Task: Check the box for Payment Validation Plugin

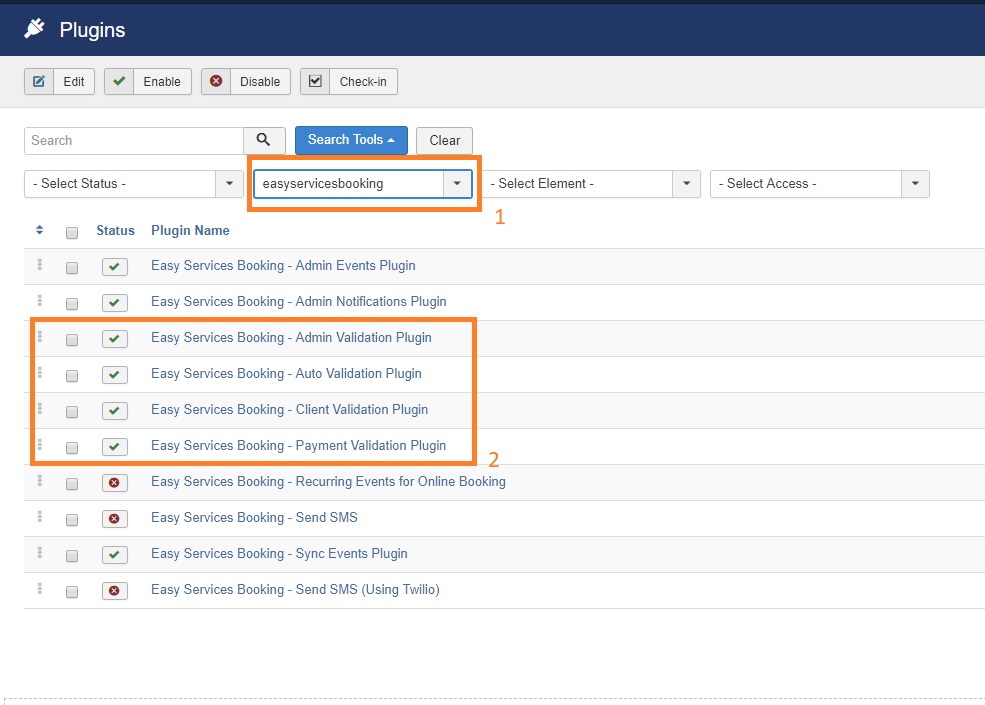Action: (72, 447)
